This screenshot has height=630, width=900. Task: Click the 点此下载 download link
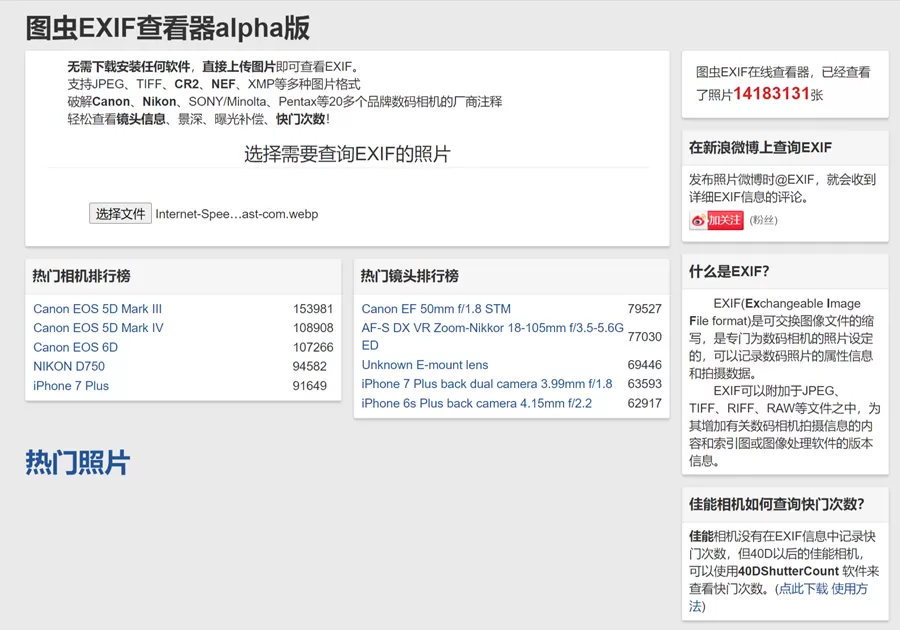[x=804, y=589]
